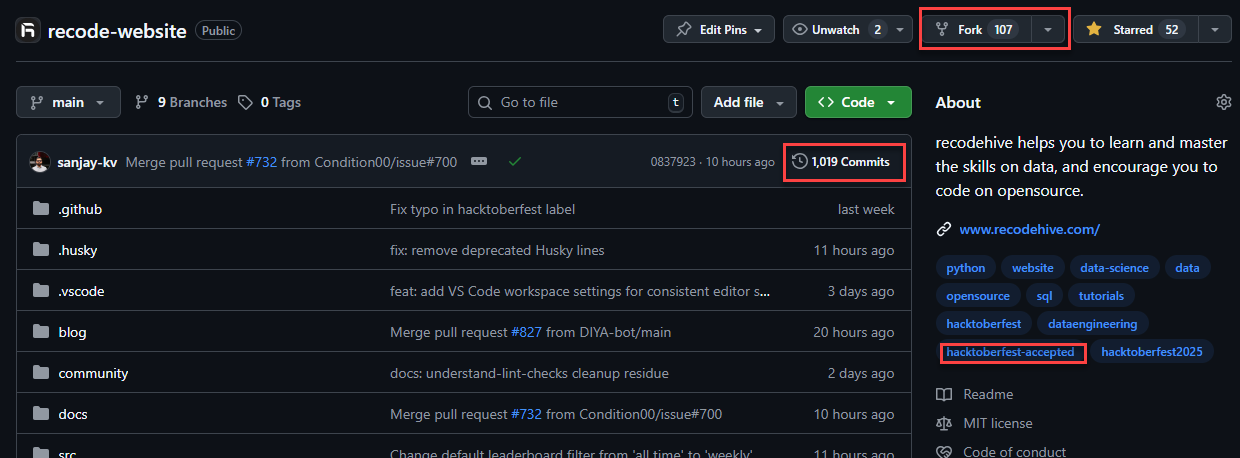Select the dataengineering topic tag

(x=1092, y=323)
